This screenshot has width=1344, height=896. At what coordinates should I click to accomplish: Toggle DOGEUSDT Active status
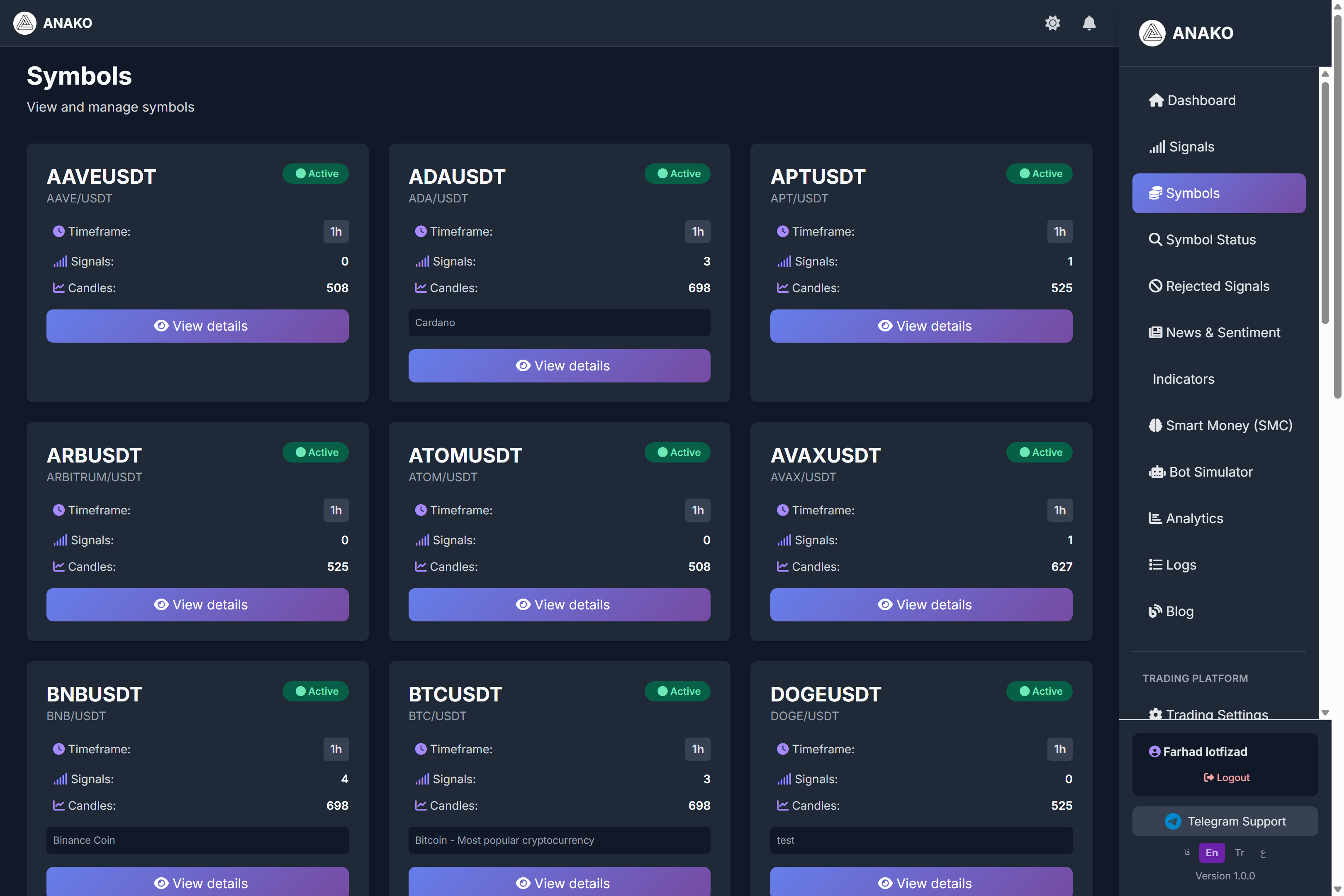[1040, 691]
